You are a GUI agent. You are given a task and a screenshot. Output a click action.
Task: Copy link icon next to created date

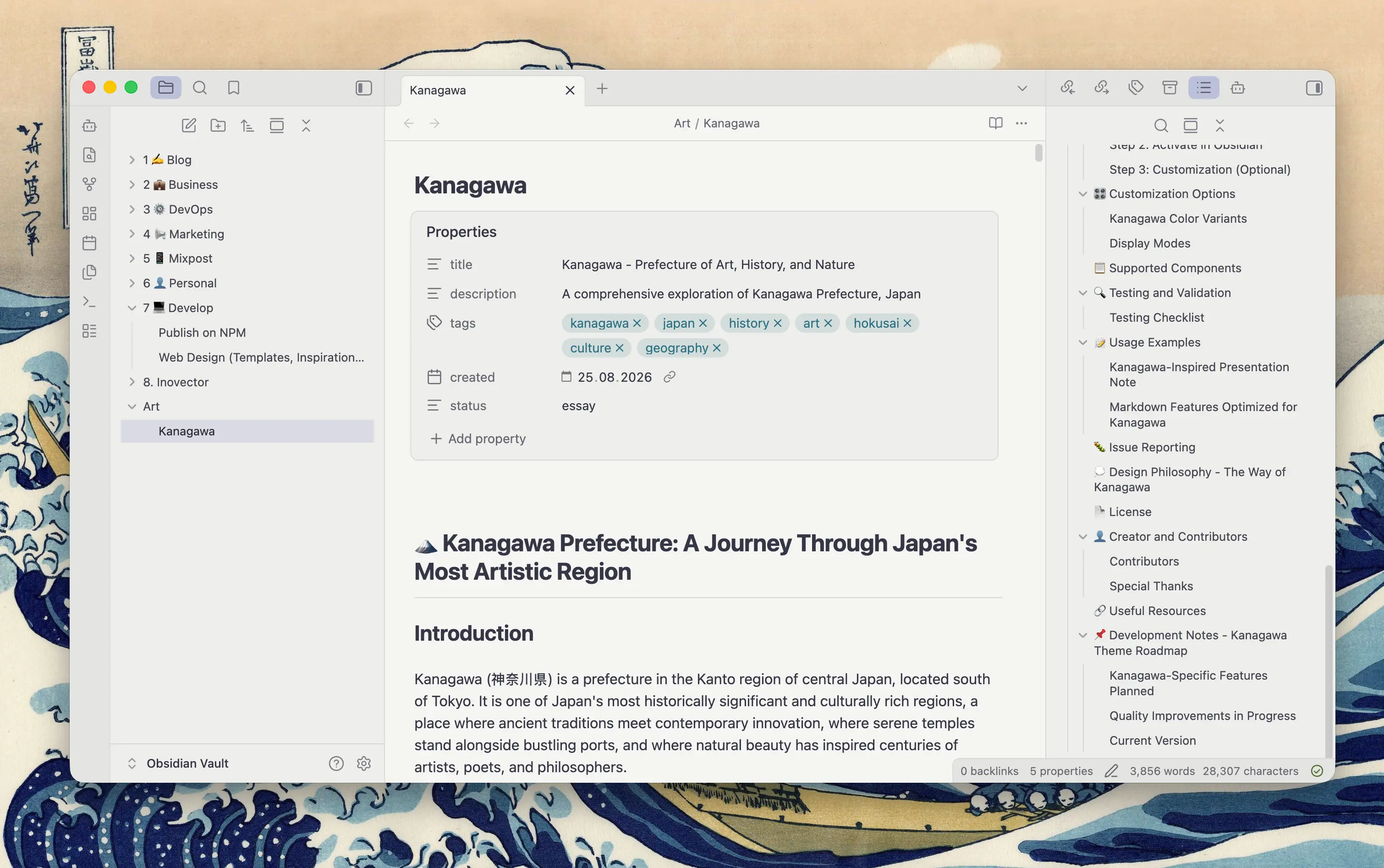pos(670,377)
